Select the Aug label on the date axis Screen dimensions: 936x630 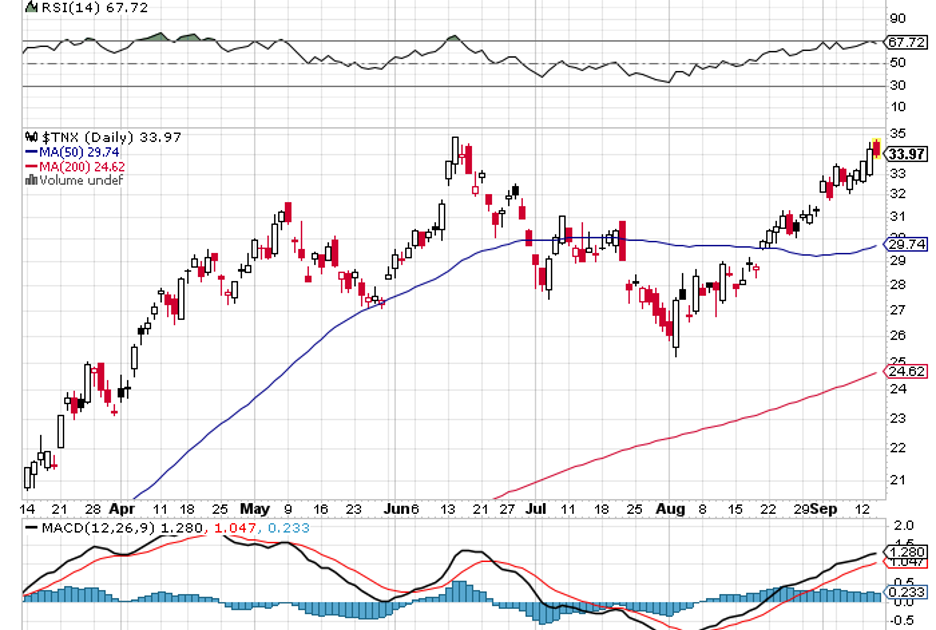[x=670, y=508]
